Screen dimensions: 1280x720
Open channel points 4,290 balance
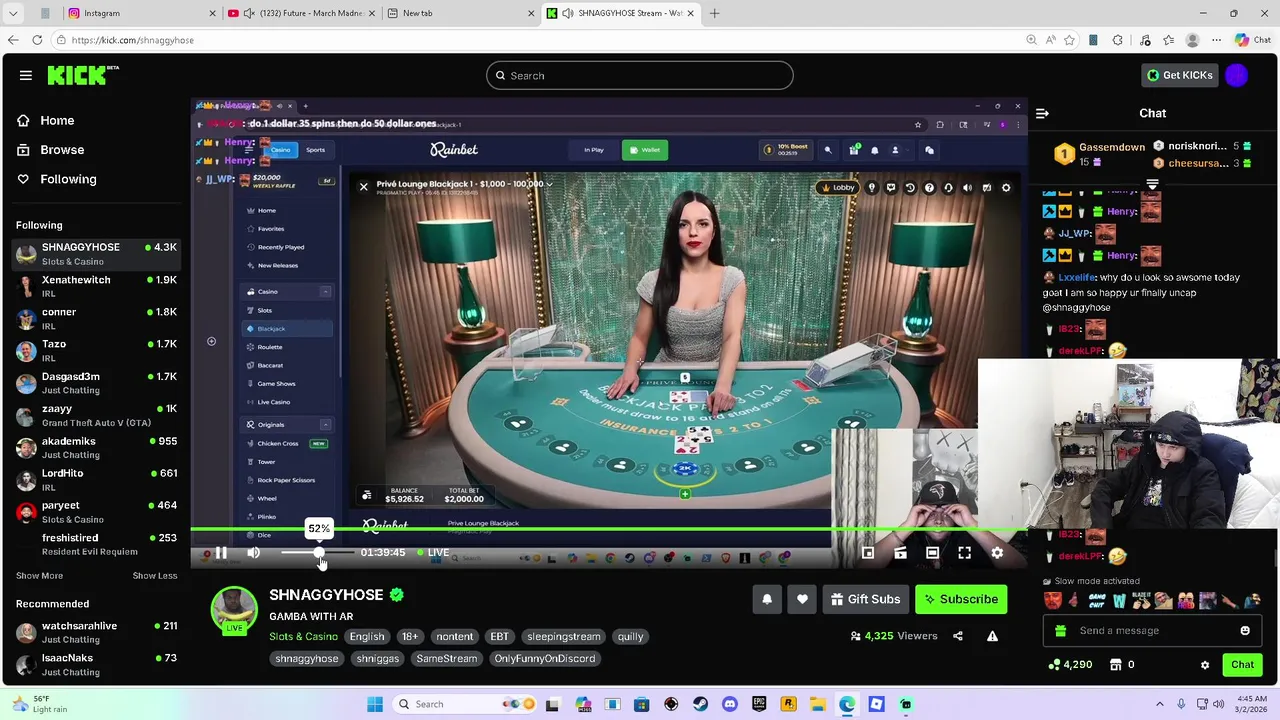pyautogui.click(x=1070, y=665)
